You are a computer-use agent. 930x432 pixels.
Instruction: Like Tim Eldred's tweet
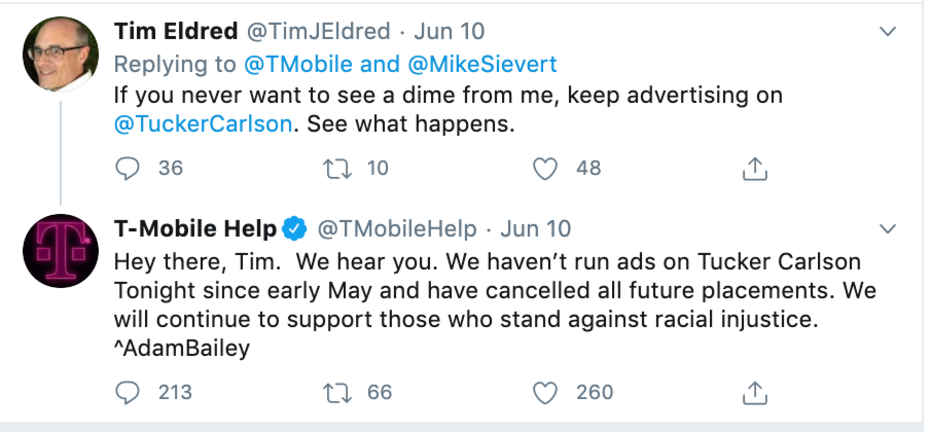[x=545, y=168]
